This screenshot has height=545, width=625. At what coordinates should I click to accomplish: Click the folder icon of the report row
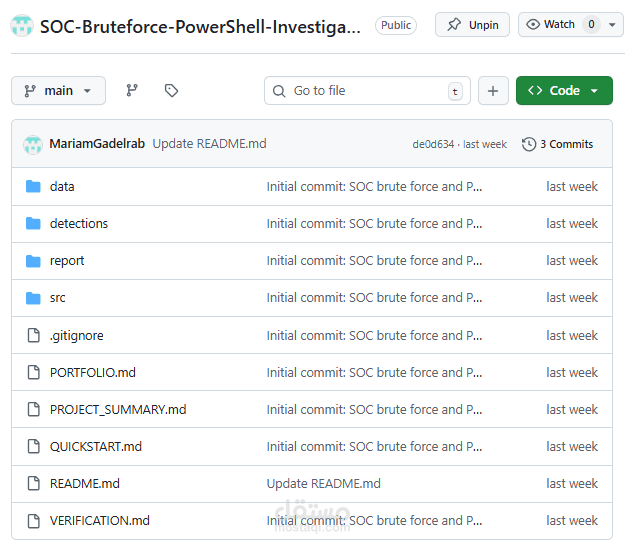[33, 261]
